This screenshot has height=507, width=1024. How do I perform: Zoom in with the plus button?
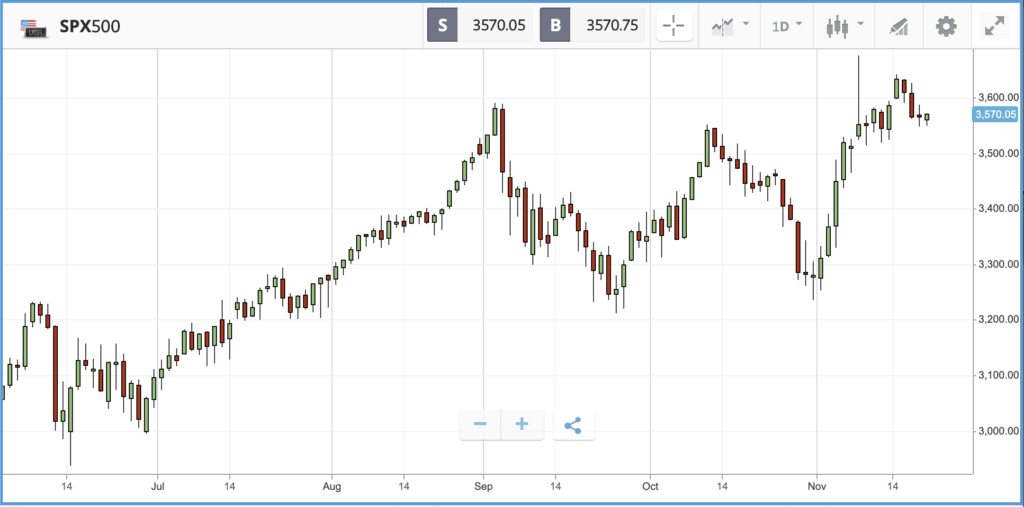pos(521,425)
